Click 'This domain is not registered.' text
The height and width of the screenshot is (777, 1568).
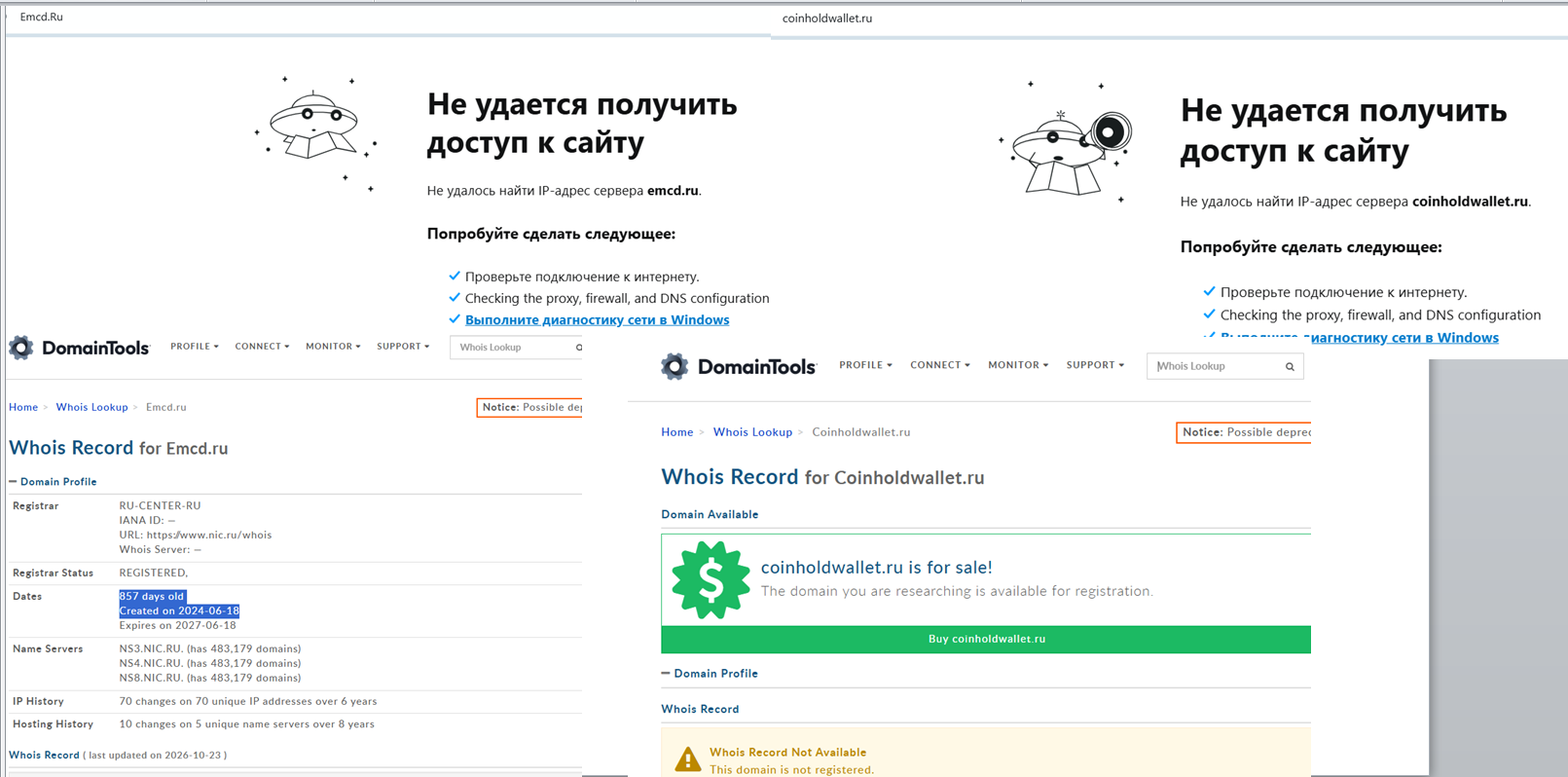(791, 770)
